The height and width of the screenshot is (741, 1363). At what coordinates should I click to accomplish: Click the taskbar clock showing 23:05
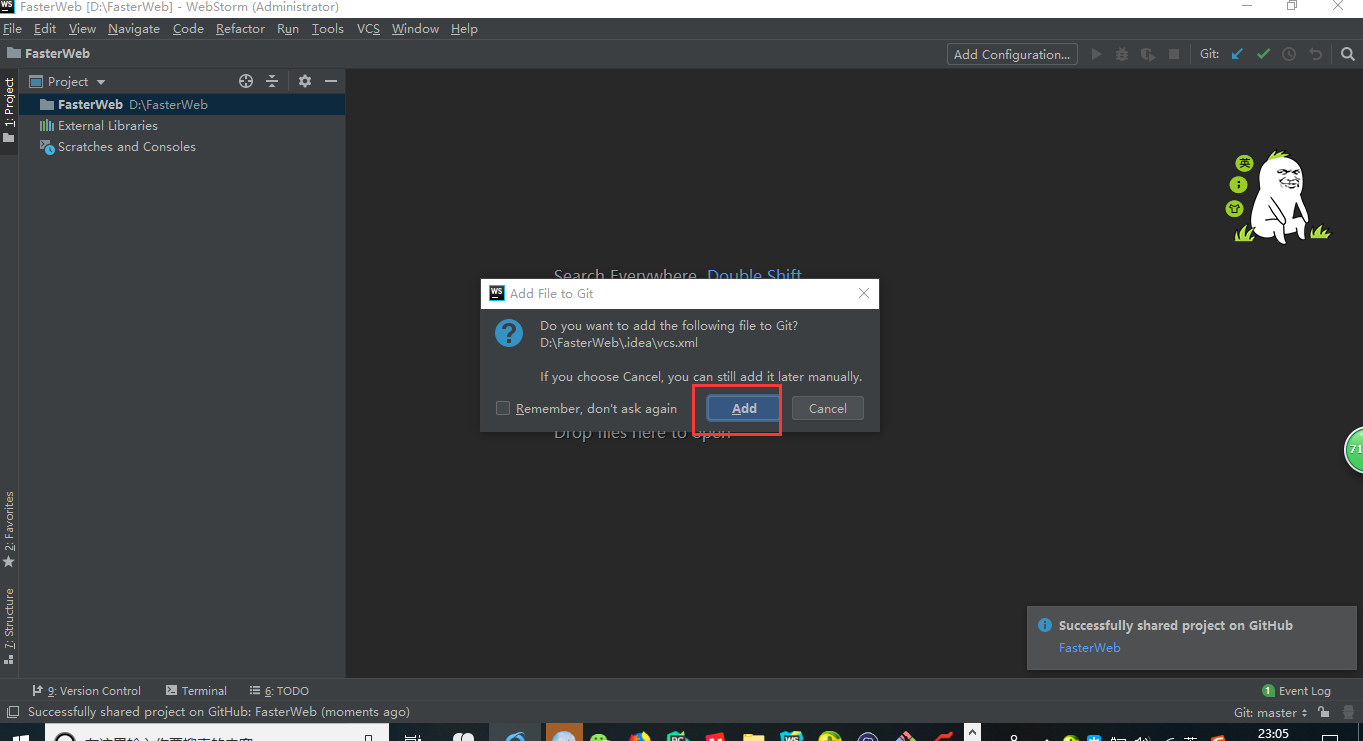(x=1273, y=734)
